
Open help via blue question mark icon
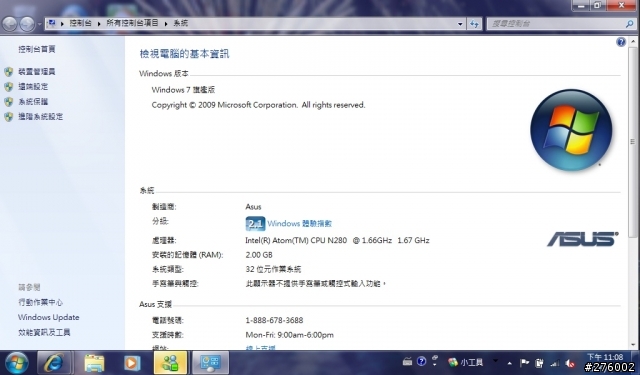[x=621, y=42]
